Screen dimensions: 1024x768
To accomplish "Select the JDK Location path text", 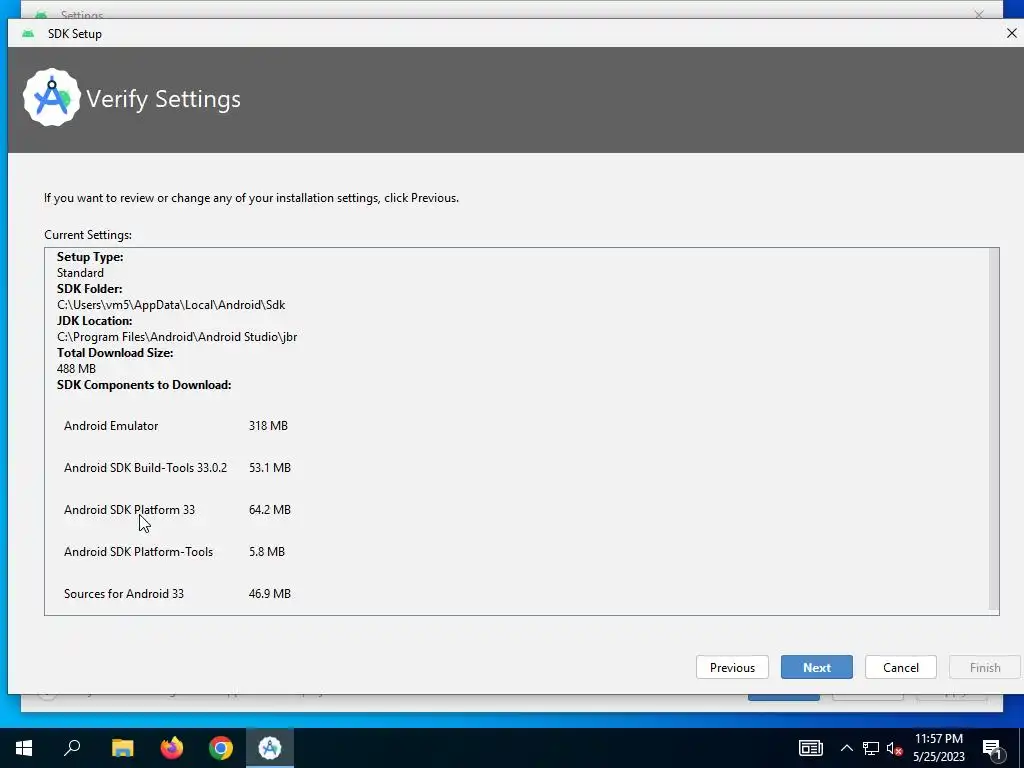I will click(x=177, y=337).
